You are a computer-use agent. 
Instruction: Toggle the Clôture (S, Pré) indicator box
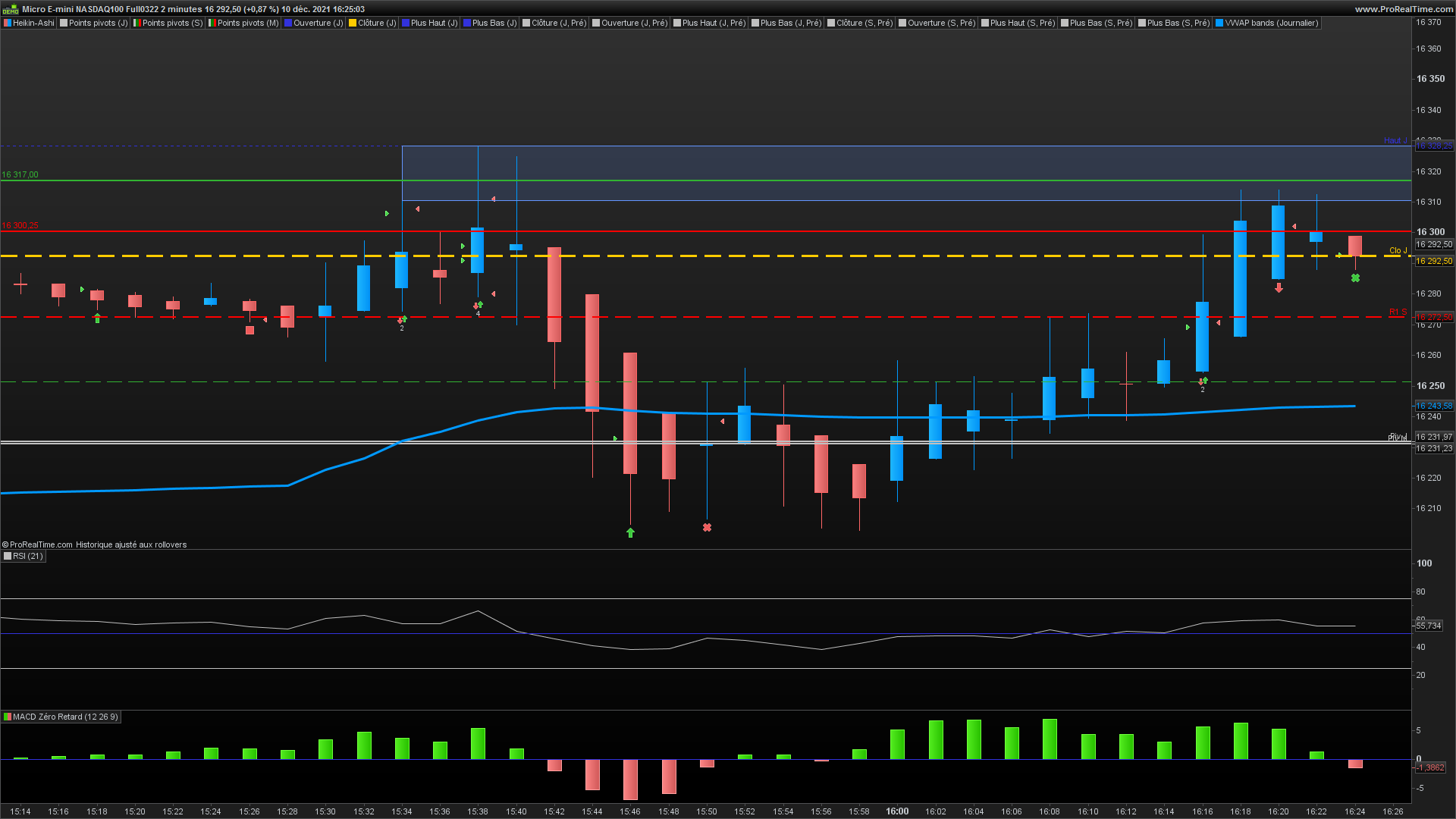point(832,23)
